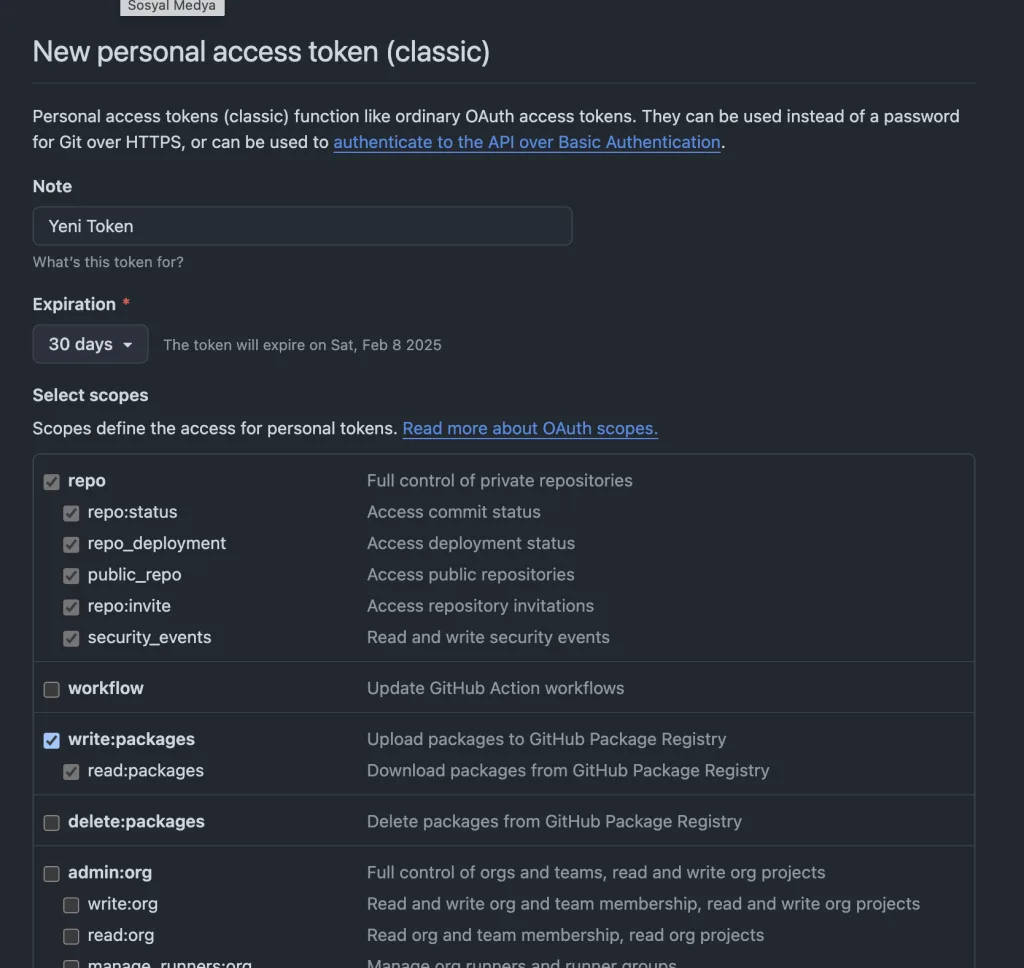Toggle the repo:status checkbox
The width and height of the screenshot is (1024, 968).
71,513
